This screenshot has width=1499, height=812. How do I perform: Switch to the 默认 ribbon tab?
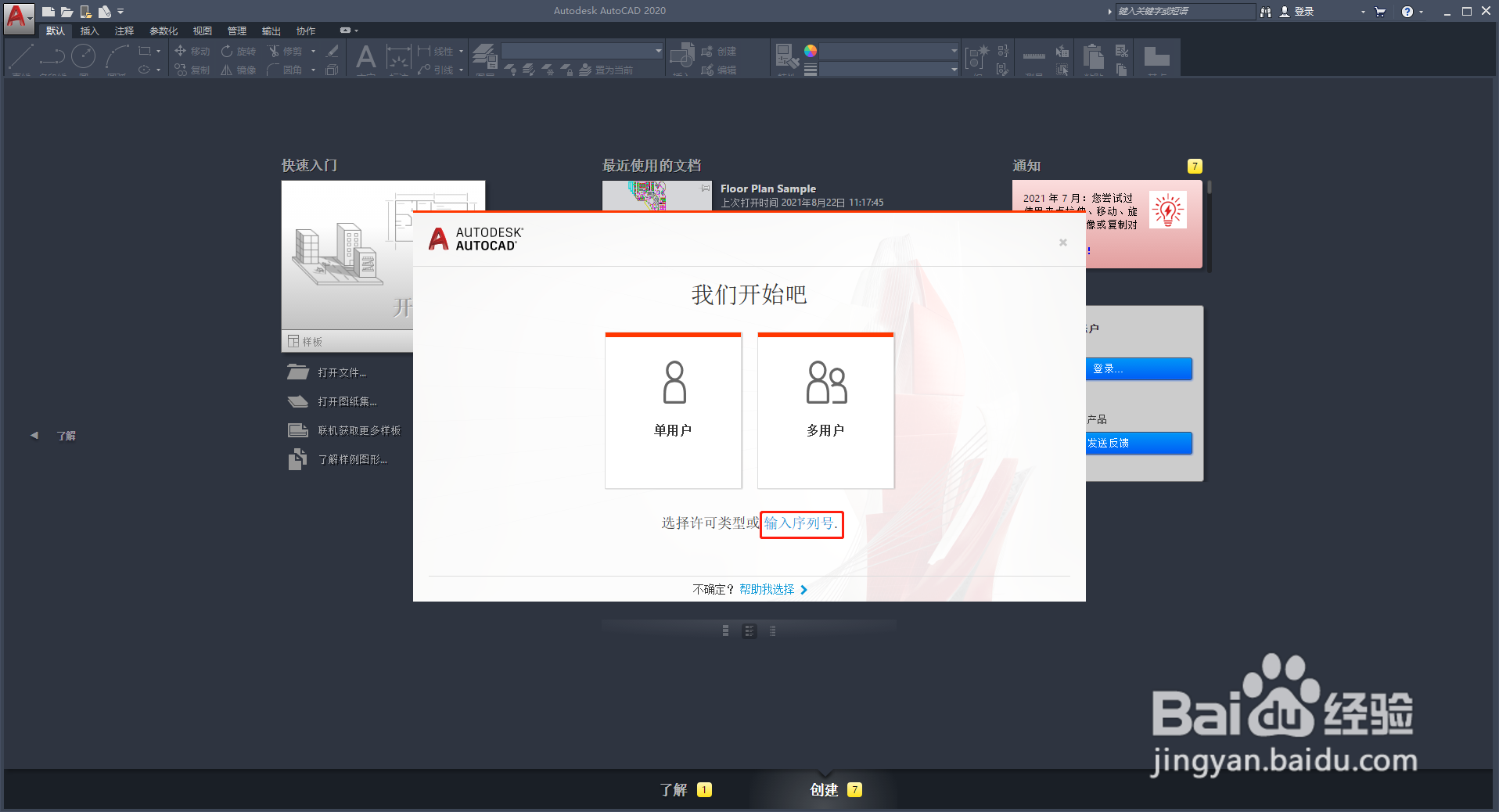click(x=56, y=31)
